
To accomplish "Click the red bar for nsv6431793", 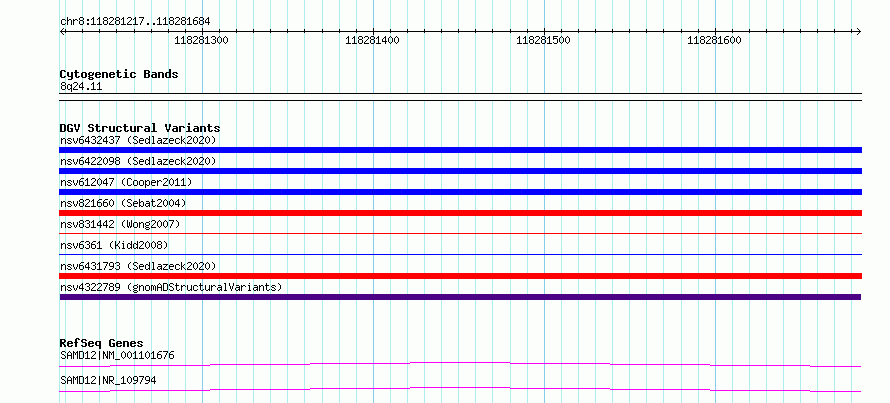I will (460, 276).
